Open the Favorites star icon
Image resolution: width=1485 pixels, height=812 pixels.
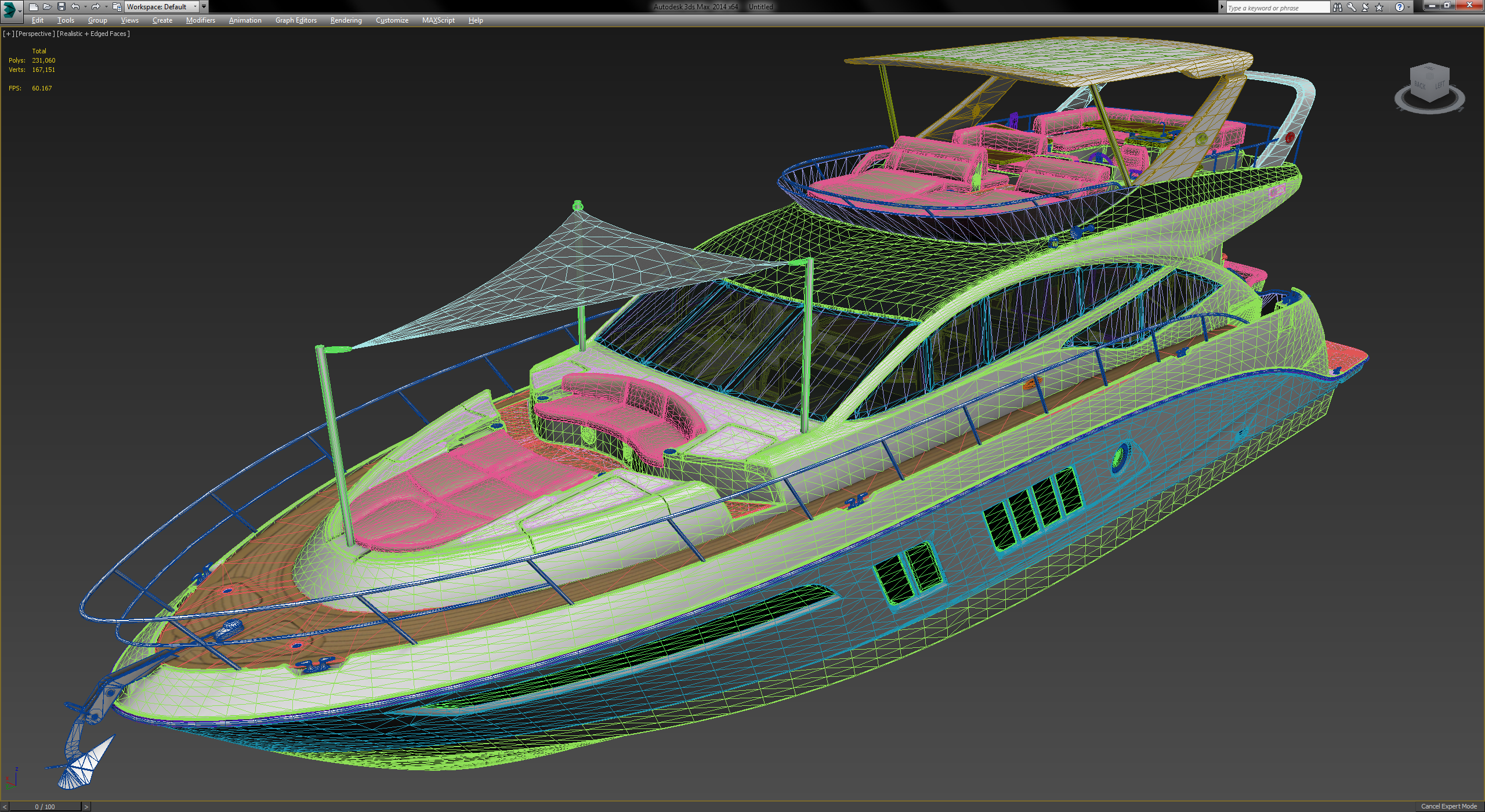(1379, 7)
